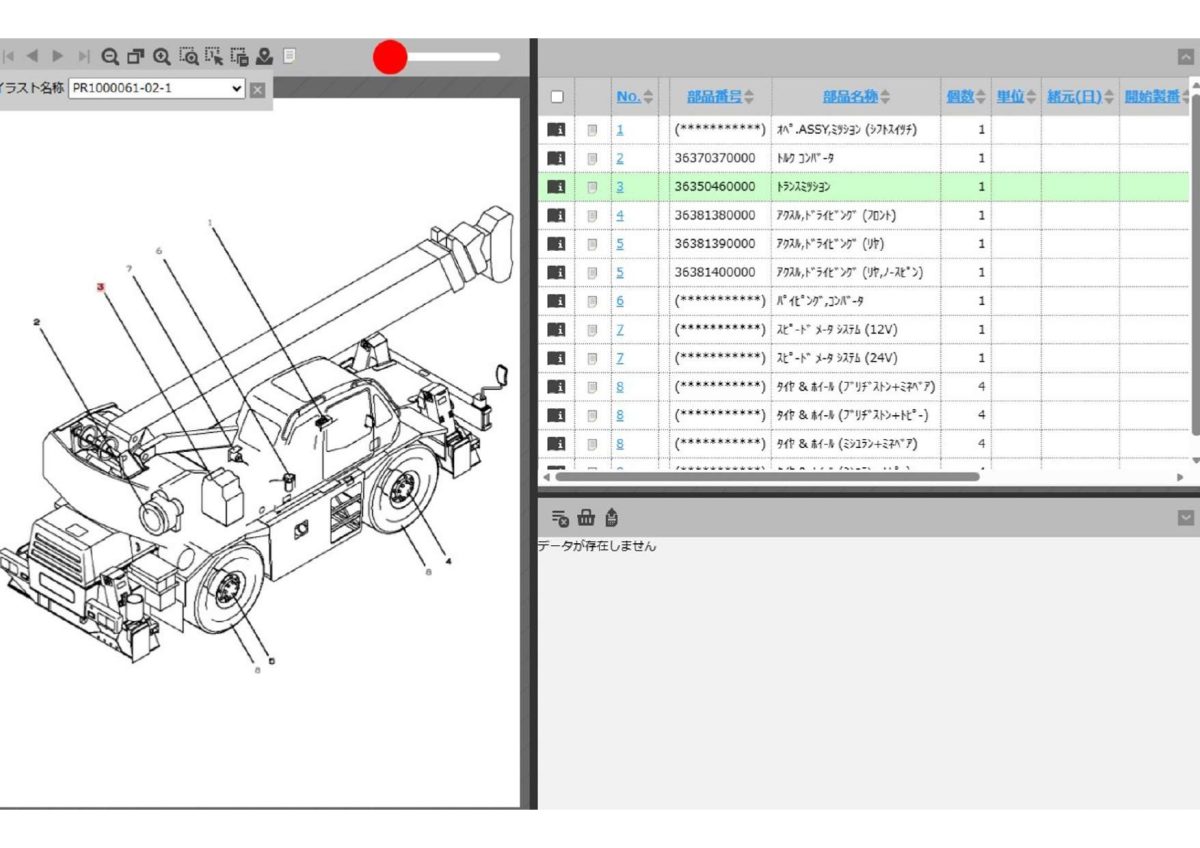Image resolution: width=1200 pixels, height=848 pixels.
Task: Click the export upload icon in lower panel
Action: tap(612, 517)
